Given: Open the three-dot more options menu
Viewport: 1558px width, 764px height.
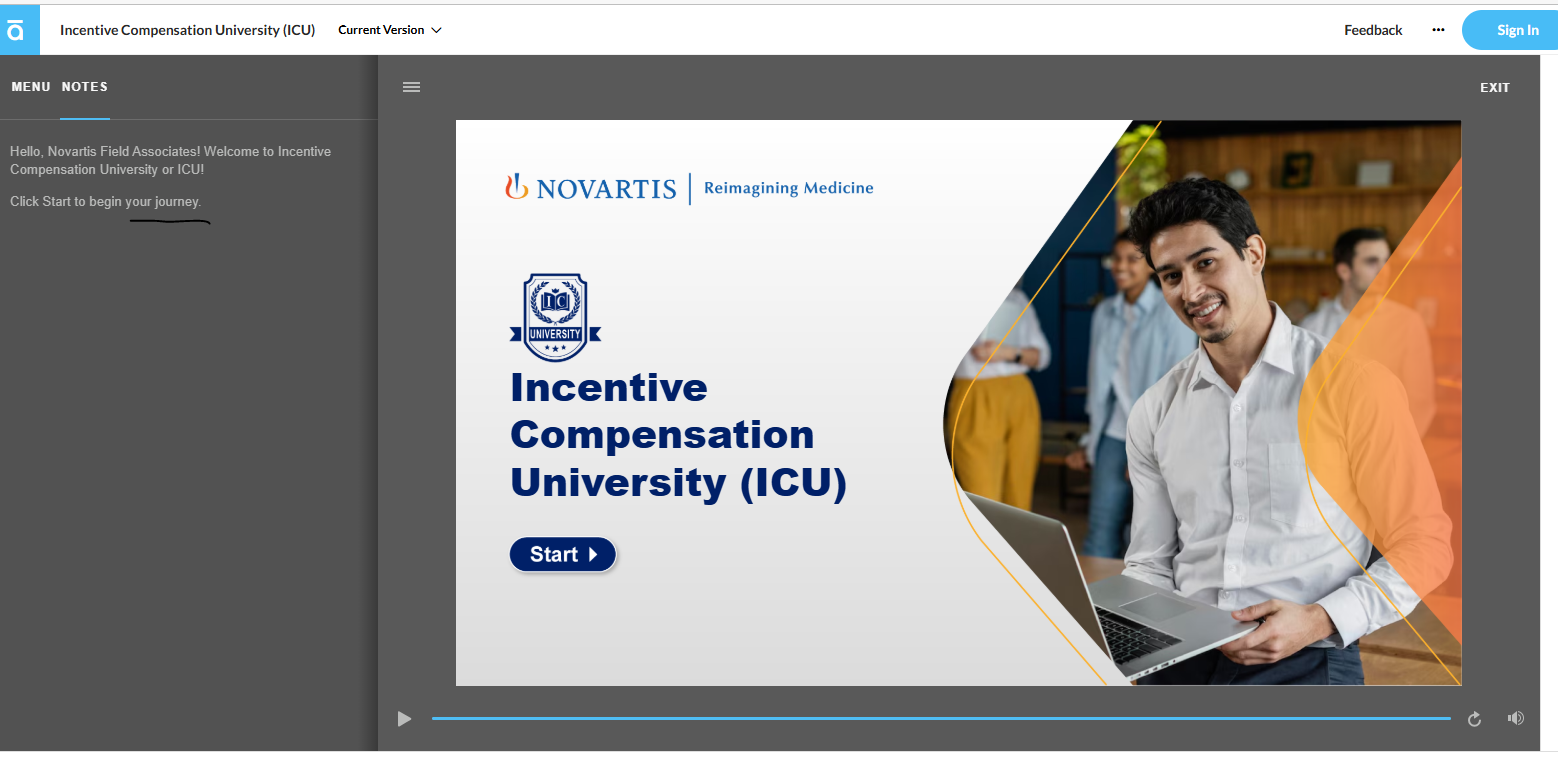Looking at the screenshot, I should (x=1438, y=30).
